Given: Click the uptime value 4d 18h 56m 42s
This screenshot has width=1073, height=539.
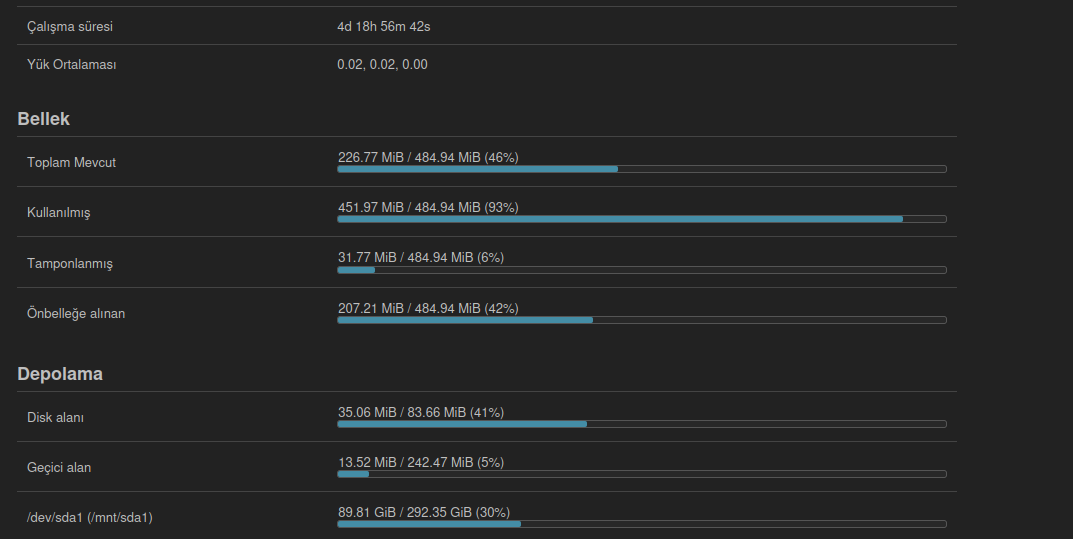Looking at the screenshot, I should [x=384, y=26].
